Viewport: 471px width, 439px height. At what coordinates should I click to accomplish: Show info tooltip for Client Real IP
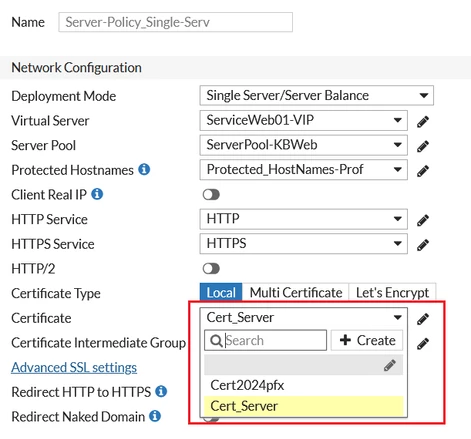[97, 194]
